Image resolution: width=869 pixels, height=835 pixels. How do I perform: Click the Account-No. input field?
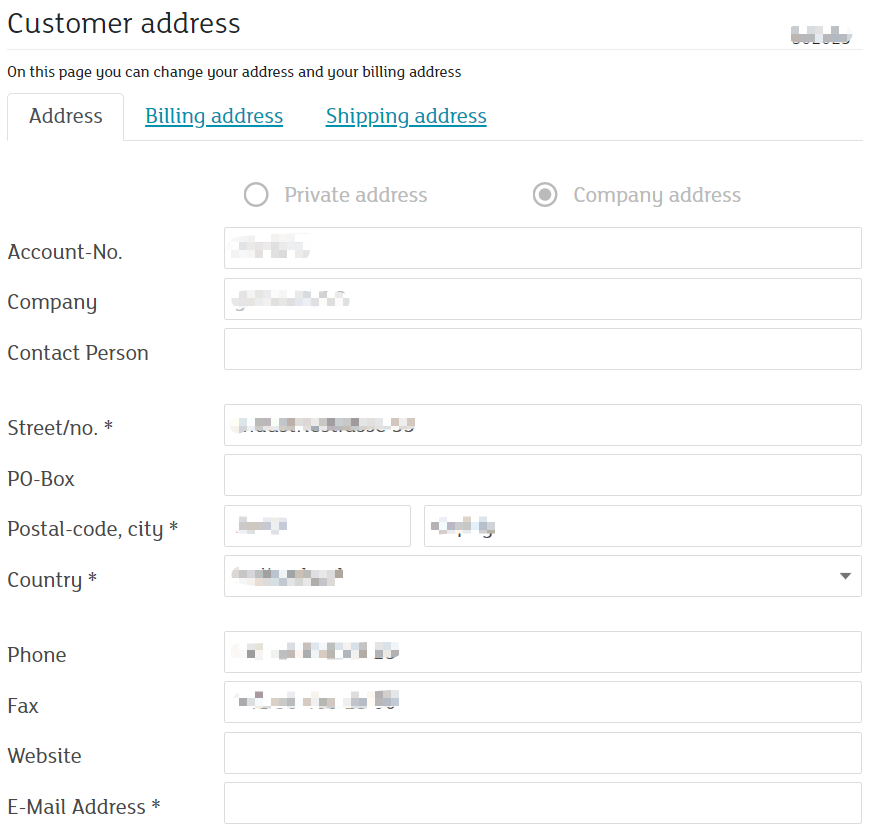click(x=543, y=248)
